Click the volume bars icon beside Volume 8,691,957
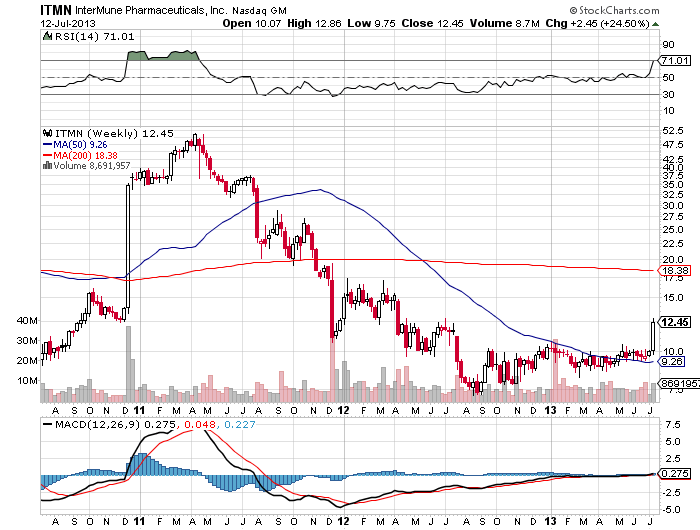Viewport: 700px width, 530px height. click(x=47, y=166)
